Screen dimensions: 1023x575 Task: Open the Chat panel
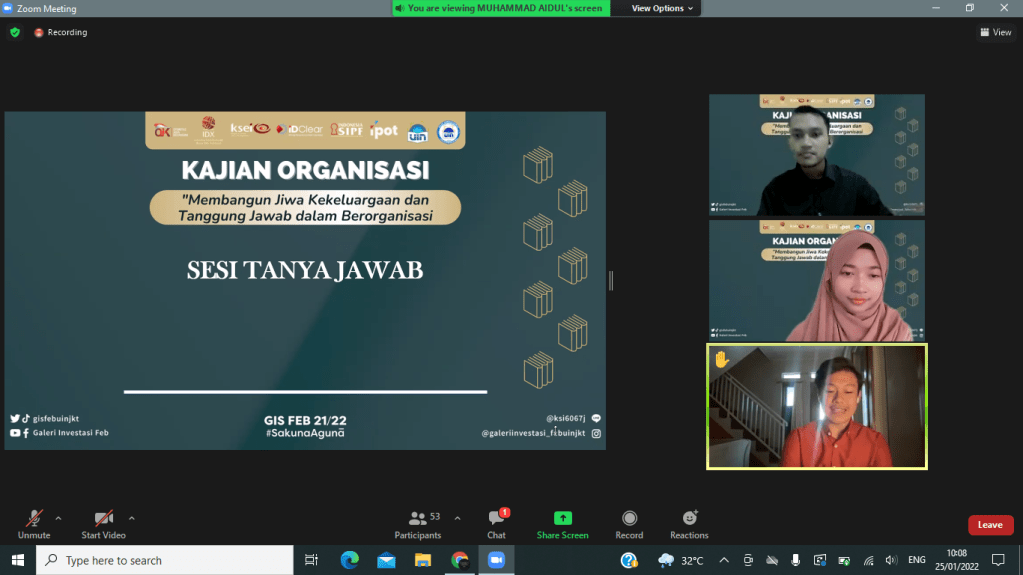coord(496,523)
